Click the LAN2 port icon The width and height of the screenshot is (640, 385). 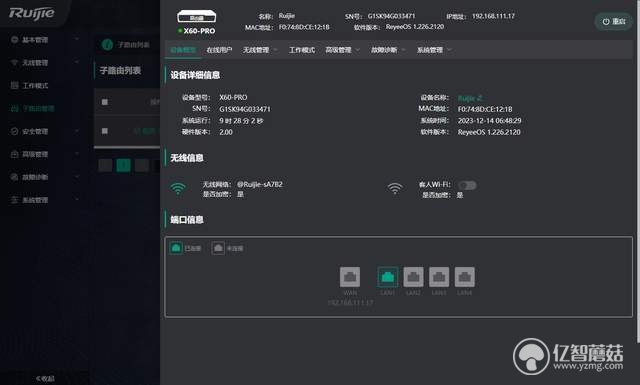[x=413, y=277]
